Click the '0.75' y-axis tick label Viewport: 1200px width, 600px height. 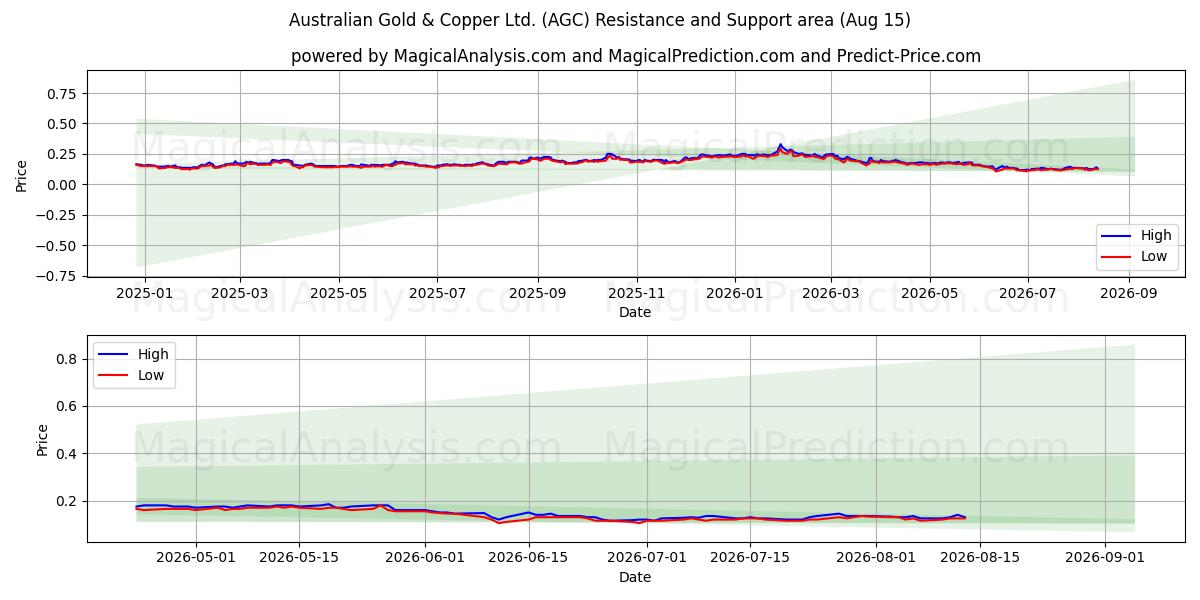click(63, 93)
